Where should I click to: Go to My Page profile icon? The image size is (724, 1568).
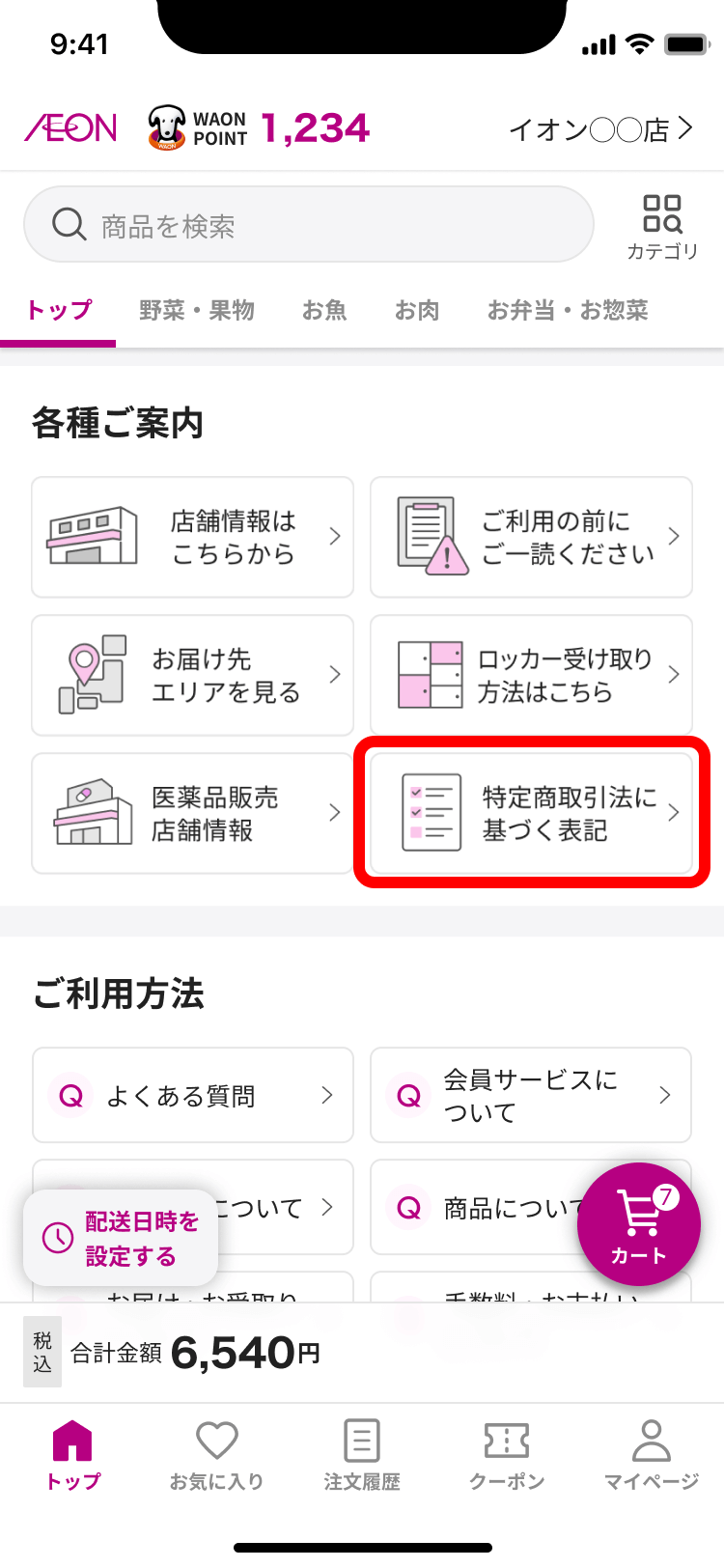652,1442
